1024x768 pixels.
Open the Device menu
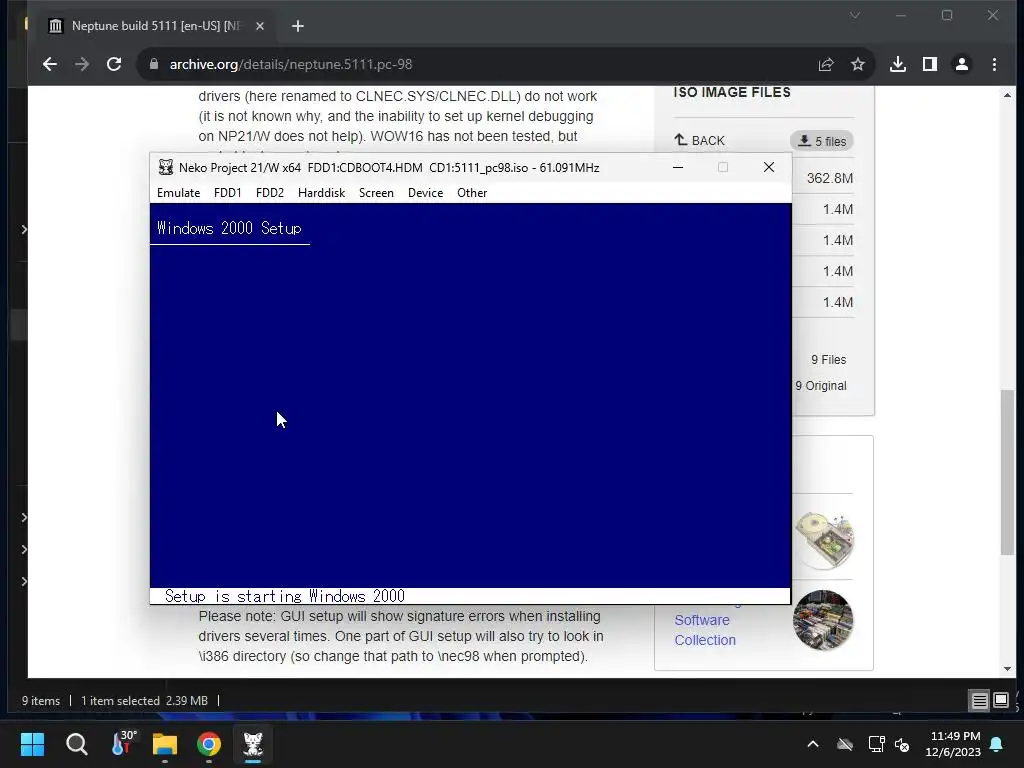coord(425,193)
